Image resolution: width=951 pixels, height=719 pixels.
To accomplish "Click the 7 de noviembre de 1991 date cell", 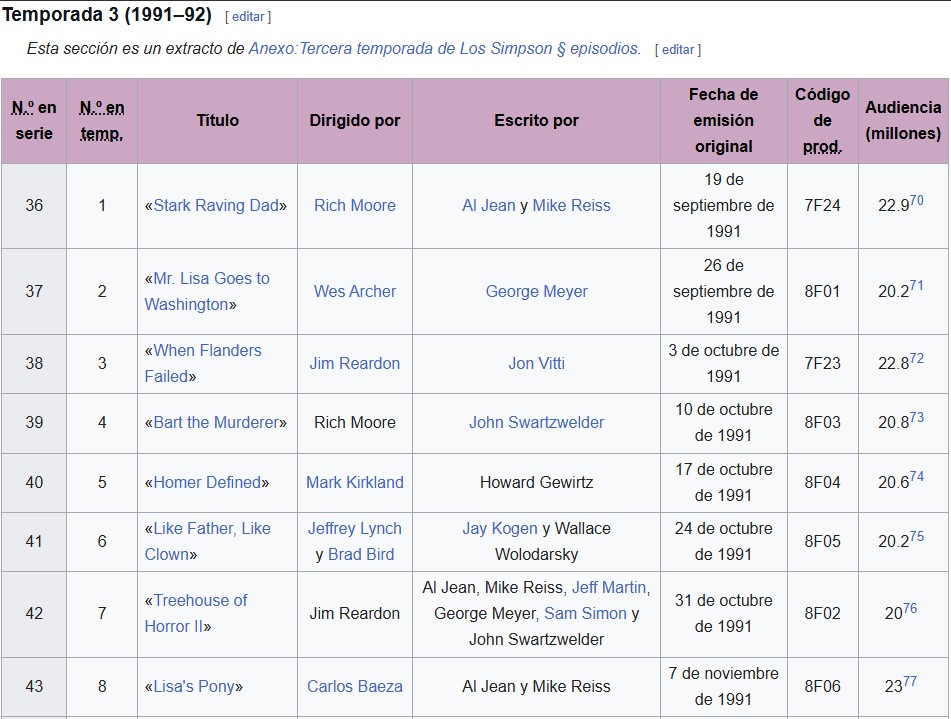I will point(724,686).
